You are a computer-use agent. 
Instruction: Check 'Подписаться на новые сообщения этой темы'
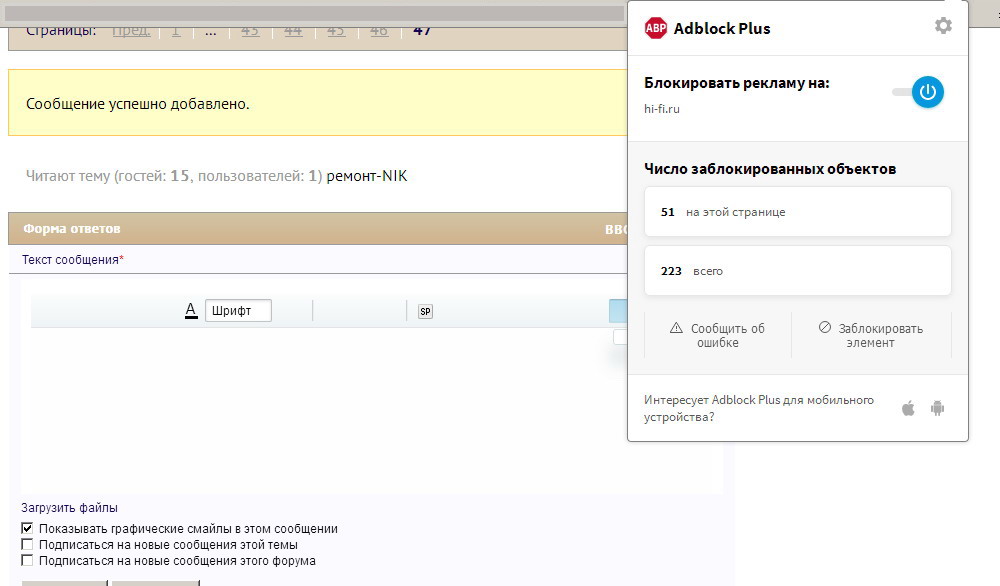pos(28,544)
